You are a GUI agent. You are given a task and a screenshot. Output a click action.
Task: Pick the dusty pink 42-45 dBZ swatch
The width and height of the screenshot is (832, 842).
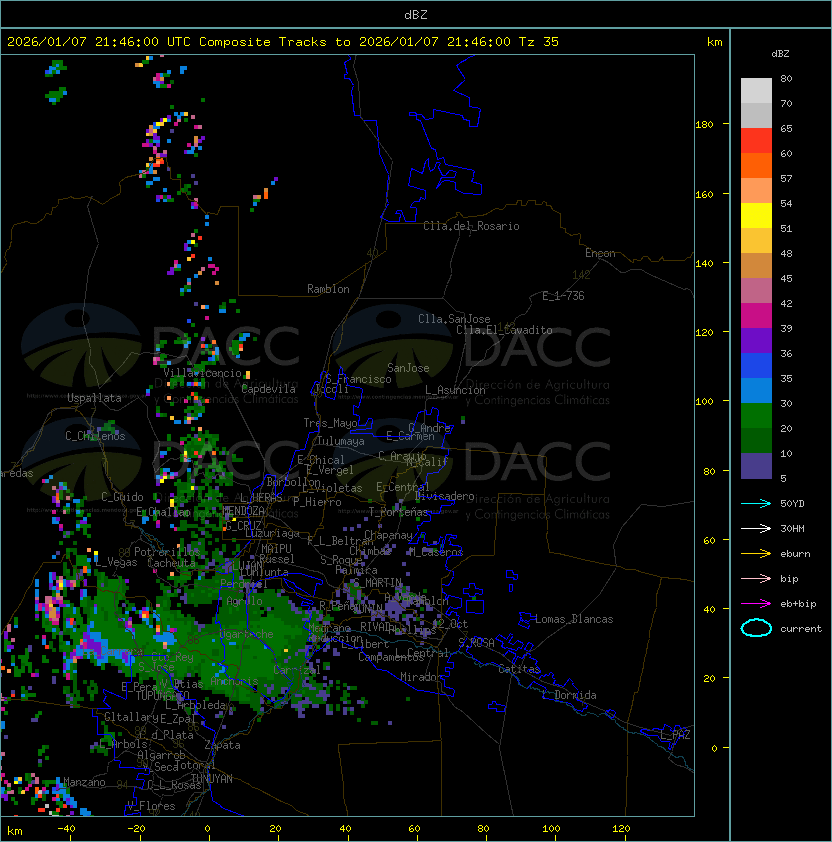[x=756, y=291]
